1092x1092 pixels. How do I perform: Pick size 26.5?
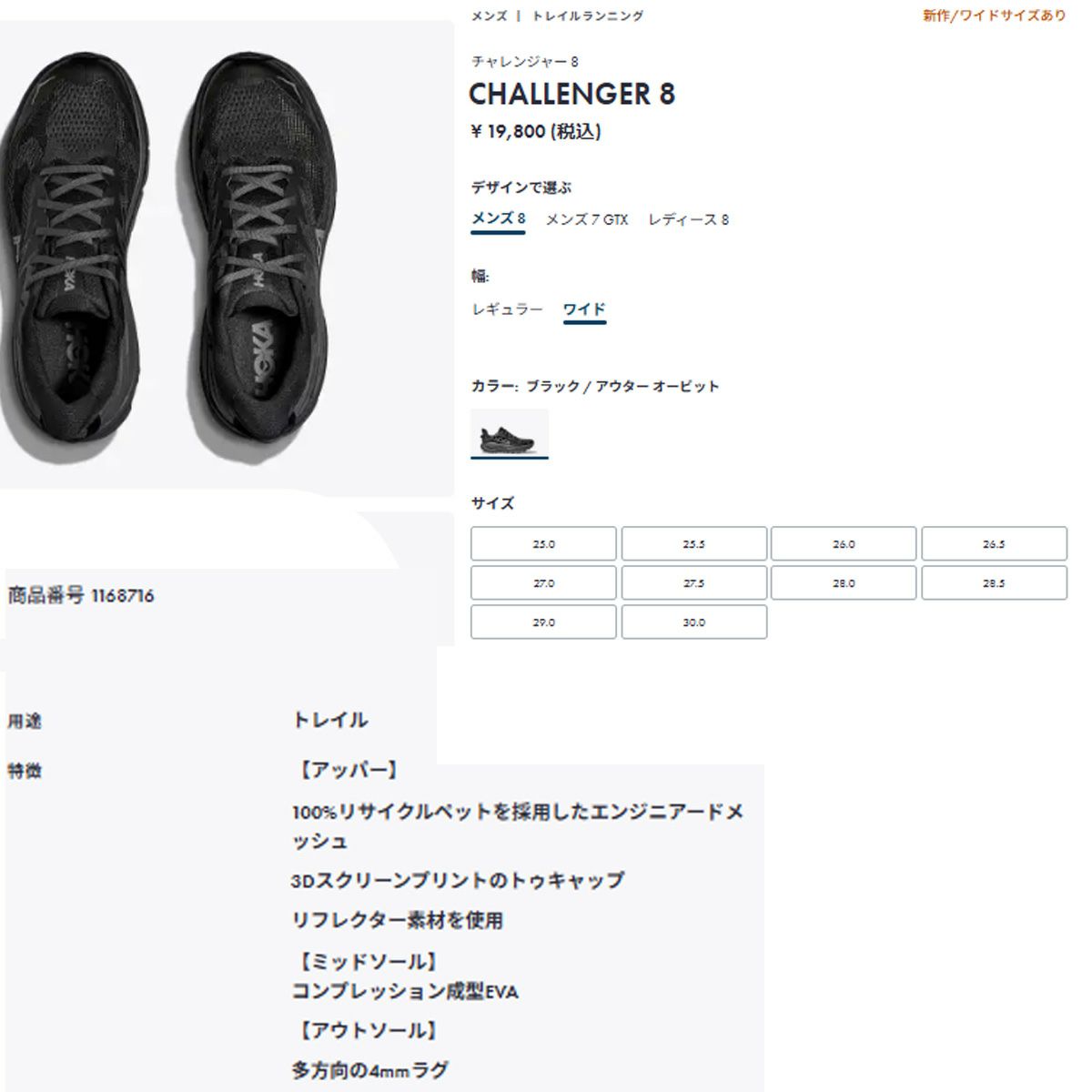[x=994, y=544]
